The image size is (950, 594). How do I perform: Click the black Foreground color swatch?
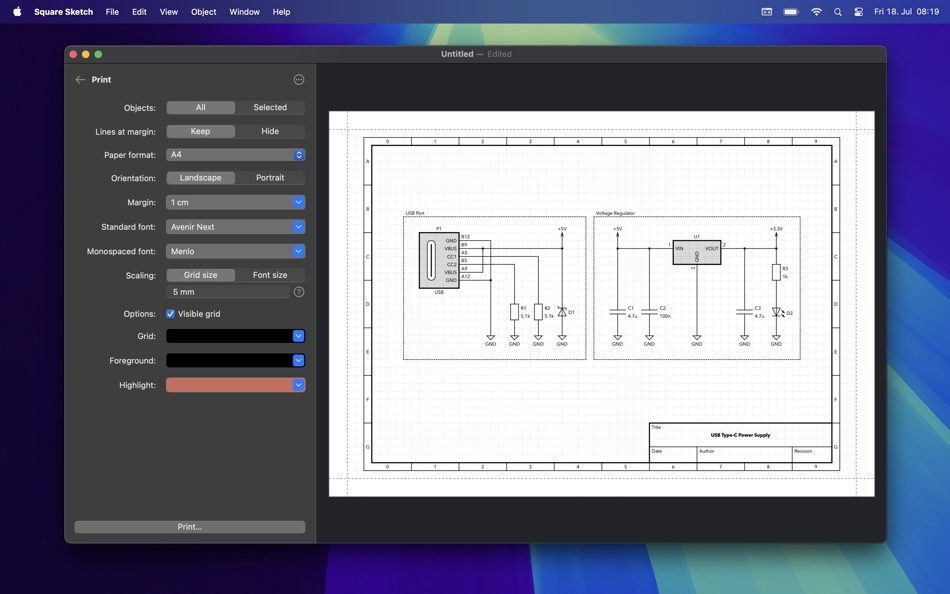(x=229, y=360)
